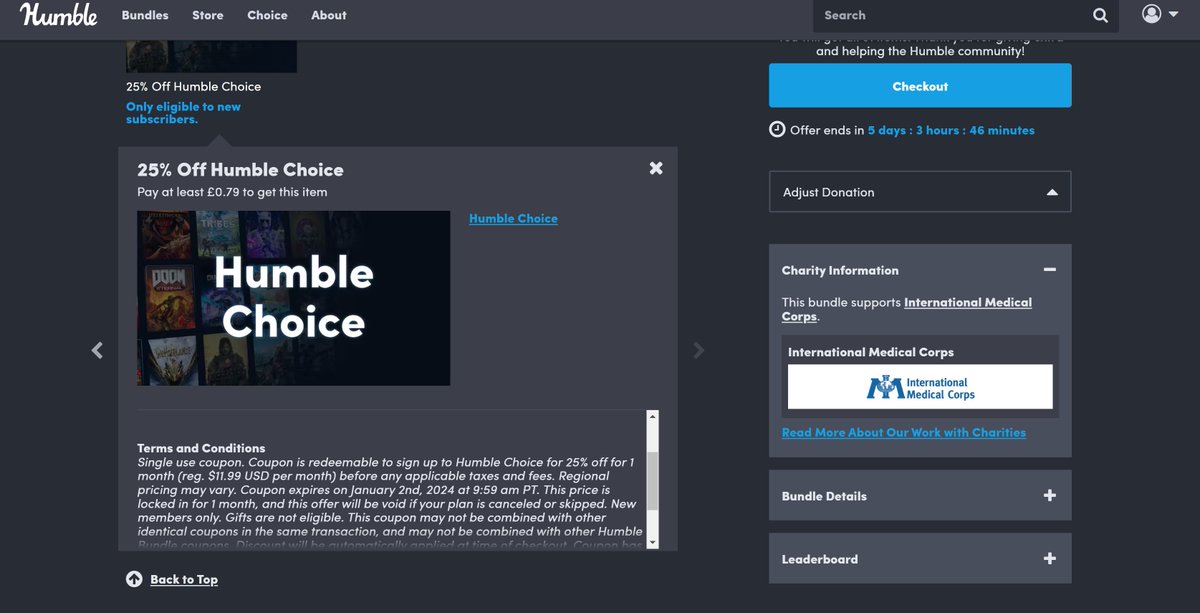Click the 'Pay at least £0.79' text
The image size is (1200, 613).
pos(232,192)
